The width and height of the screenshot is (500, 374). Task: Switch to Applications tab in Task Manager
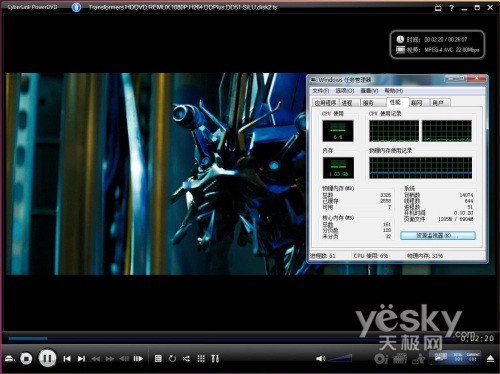[x=326, y=103]
